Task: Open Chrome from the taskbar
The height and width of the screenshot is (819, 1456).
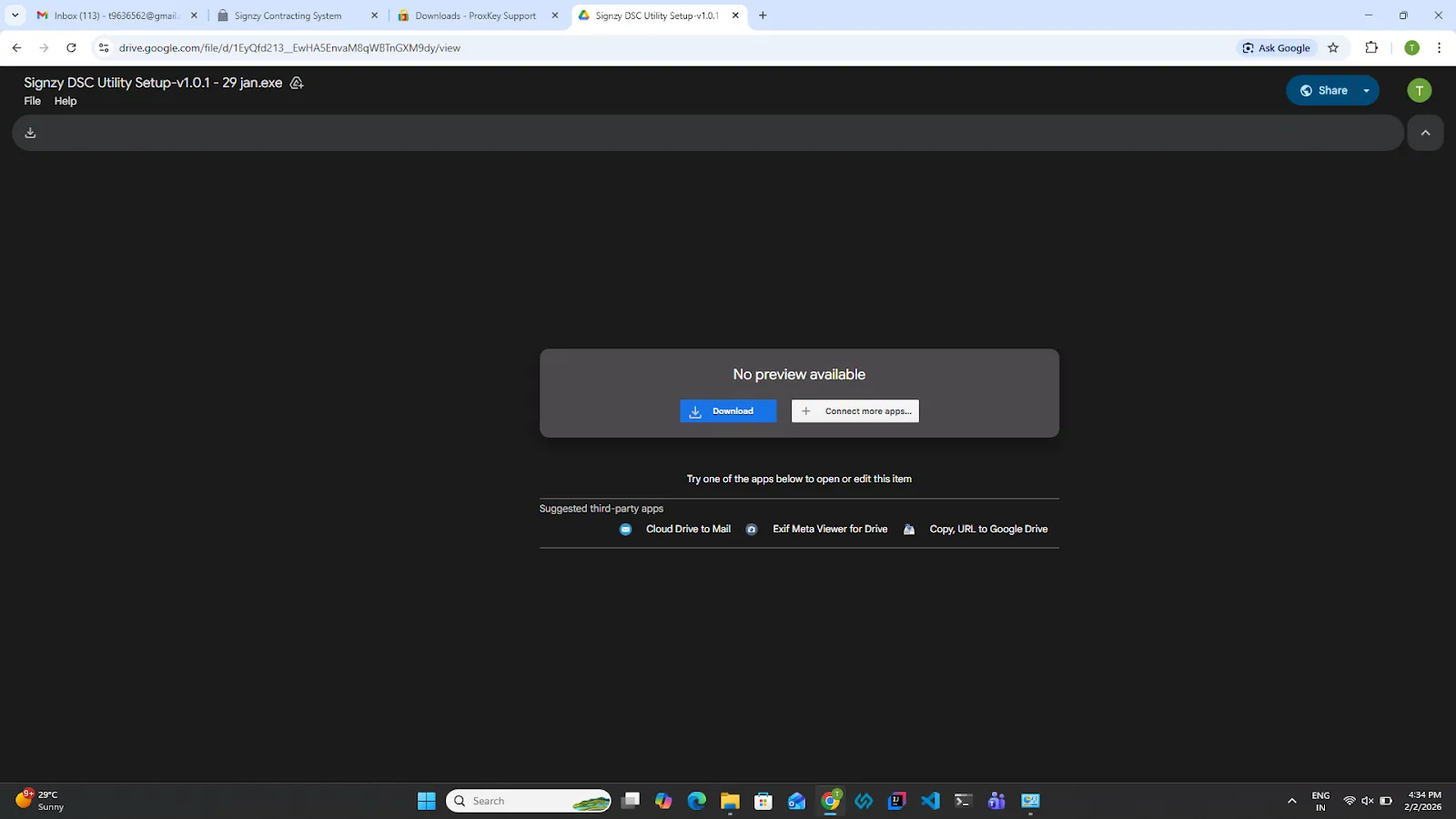Action: 831,801
